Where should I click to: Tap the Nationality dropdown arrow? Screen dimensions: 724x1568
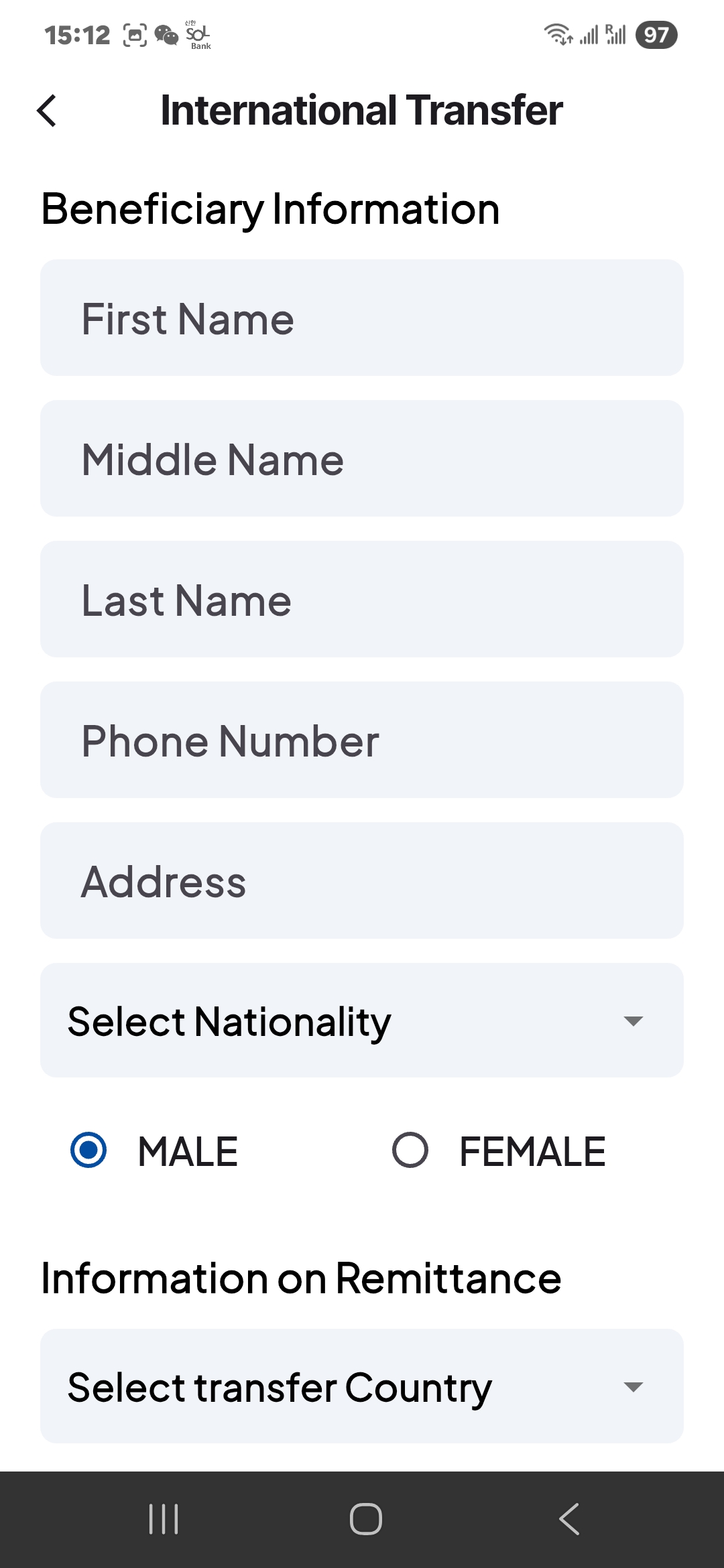tap(633, 1021)
